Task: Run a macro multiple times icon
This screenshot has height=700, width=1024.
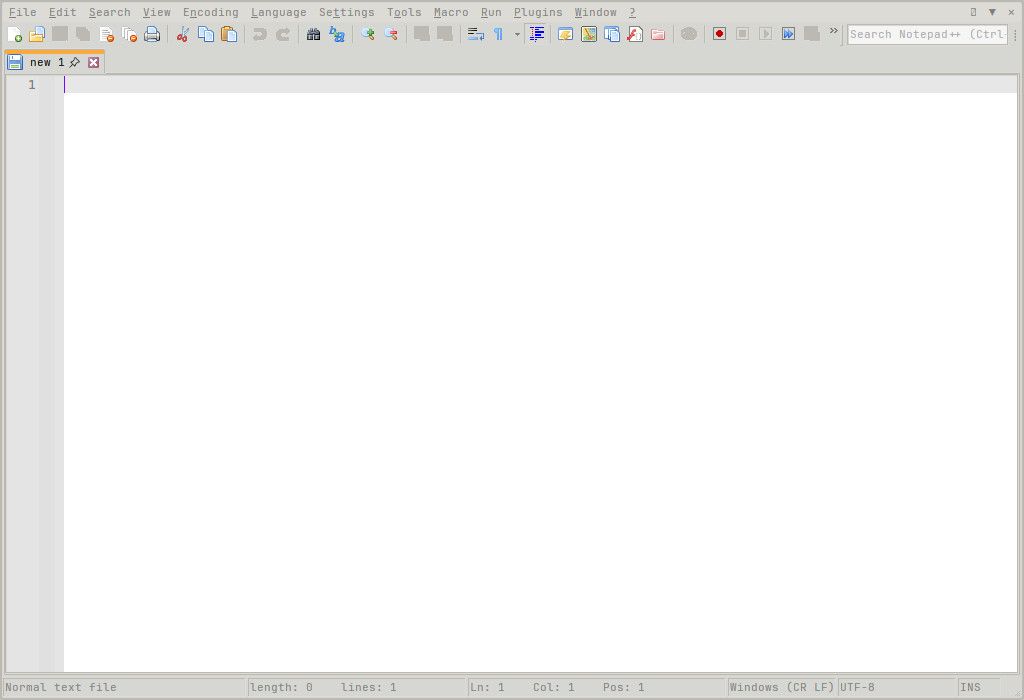Action: pyautogui.click(x=789, y=34)
